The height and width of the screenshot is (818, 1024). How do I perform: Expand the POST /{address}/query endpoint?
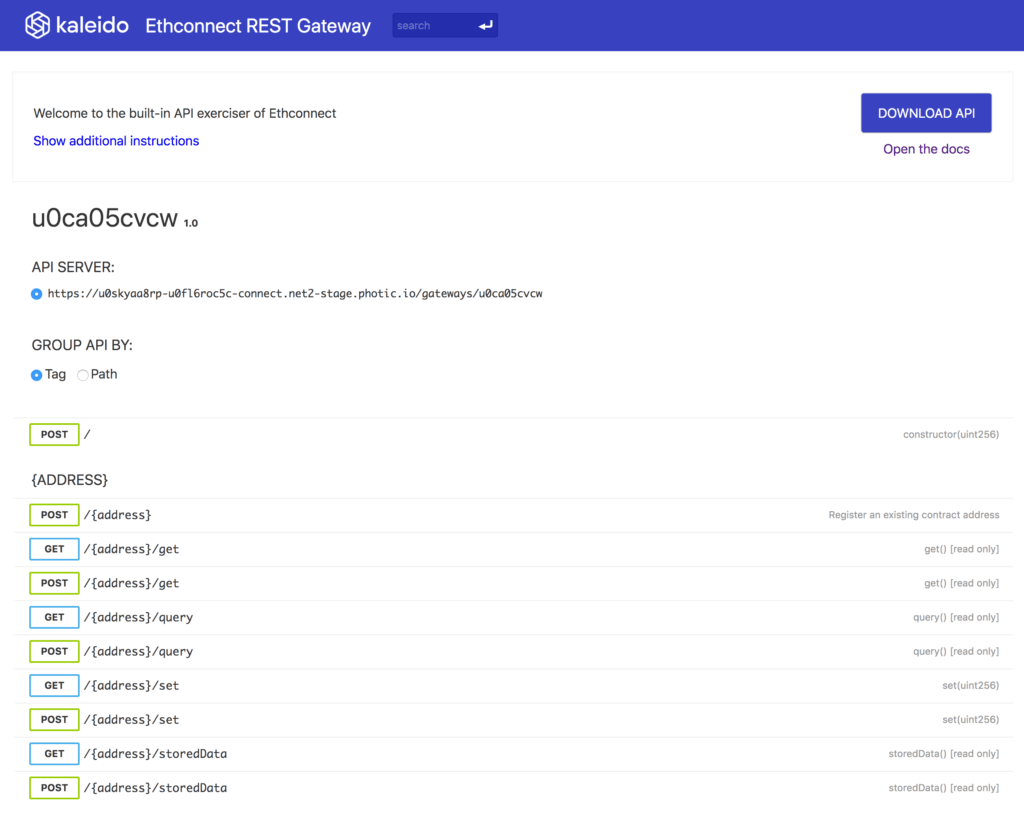[513, 651]
